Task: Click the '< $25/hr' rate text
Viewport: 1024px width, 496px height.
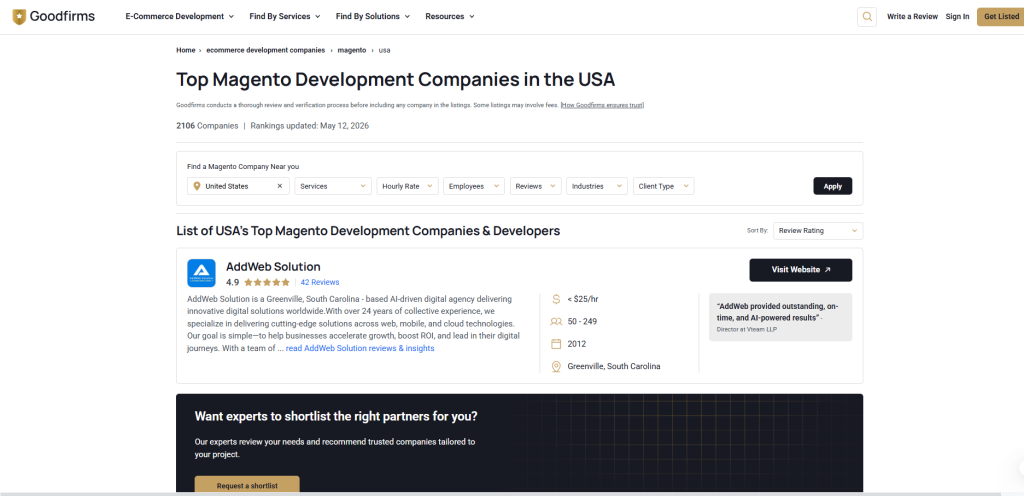Action: pyautogui.click(x=583, y=299)
